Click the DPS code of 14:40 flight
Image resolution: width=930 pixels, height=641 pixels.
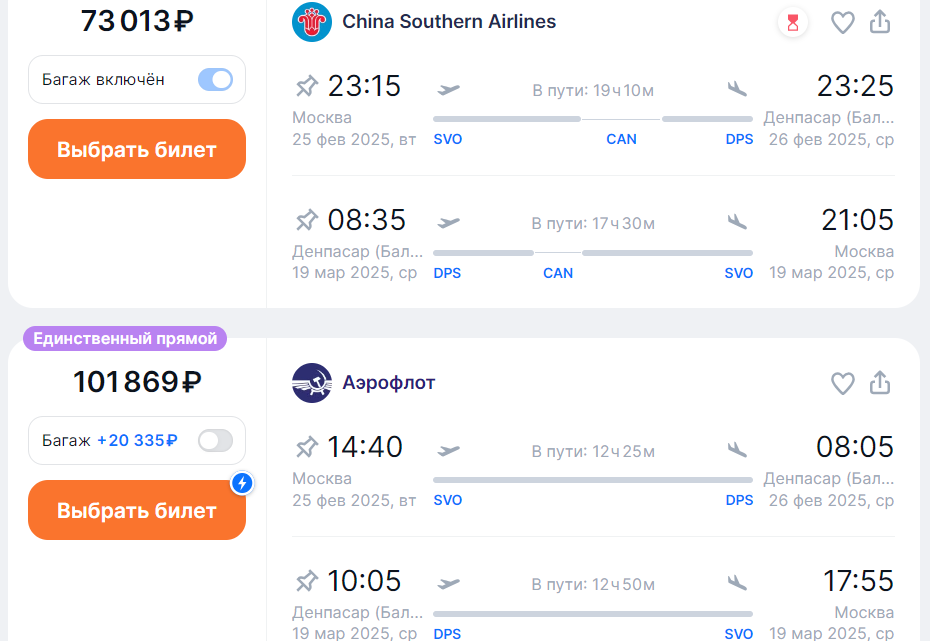[x=739, y=500]
